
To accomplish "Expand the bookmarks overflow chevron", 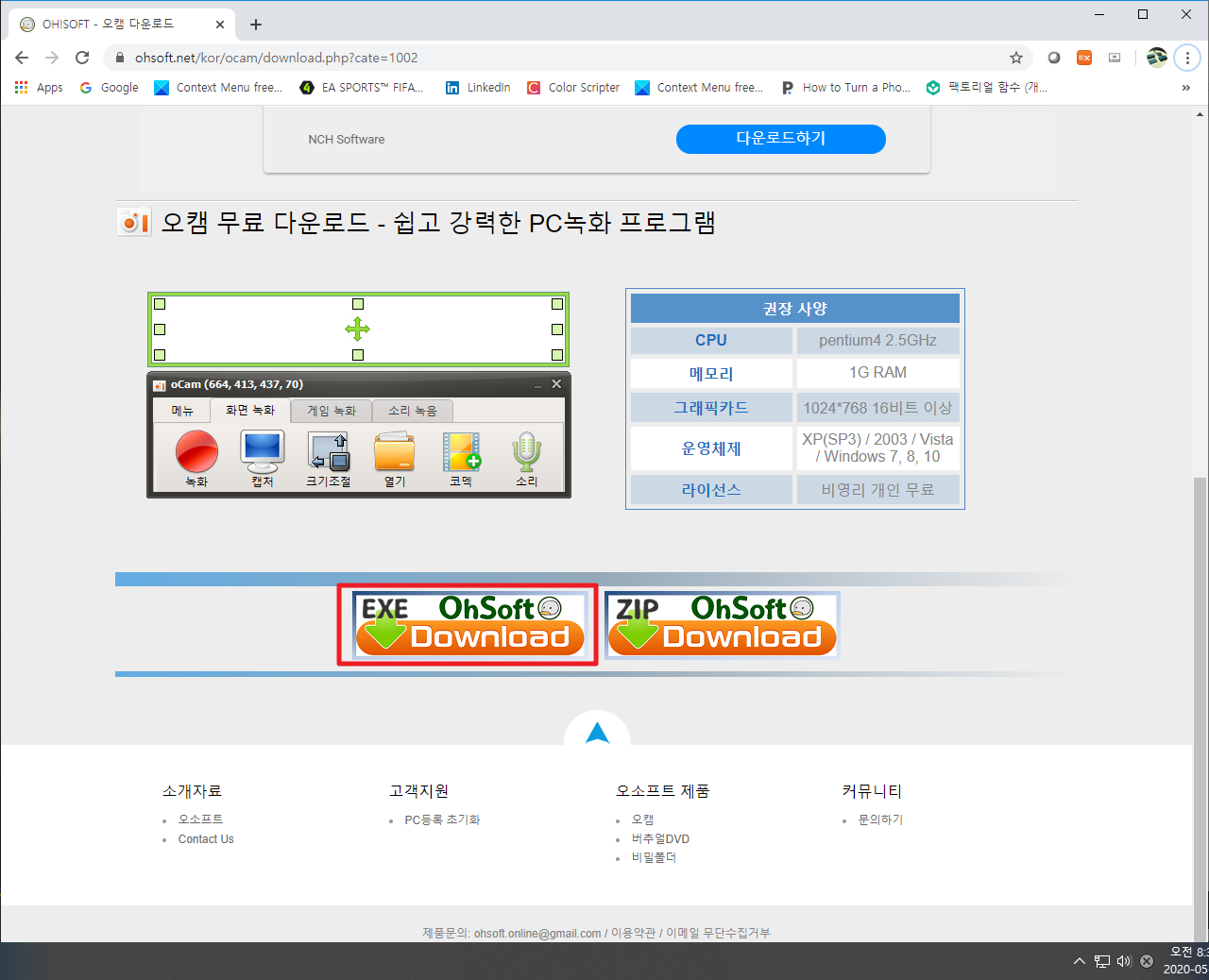I will [x=1186, y=88].
